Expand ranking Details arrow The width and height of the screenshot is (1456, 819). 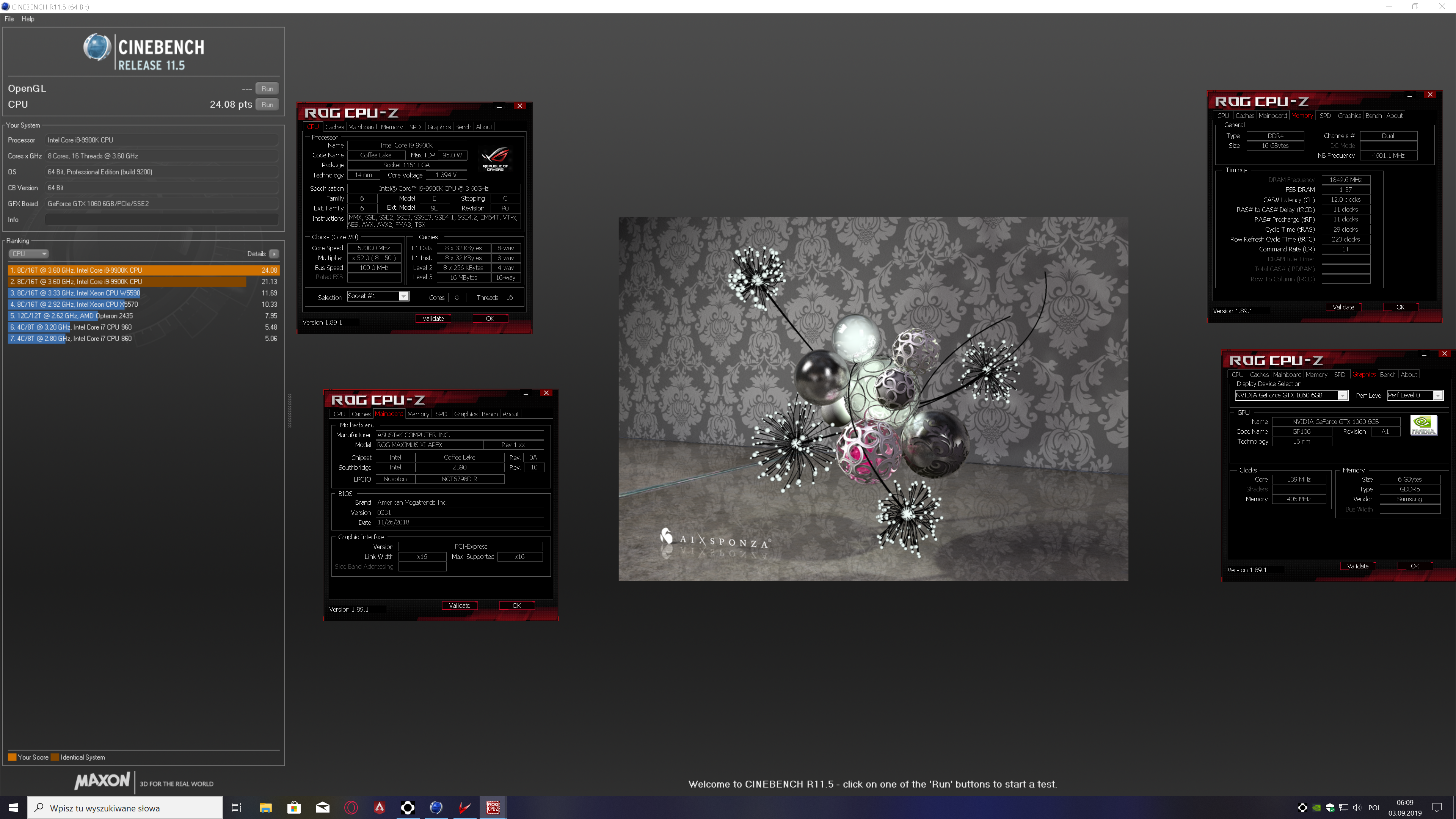(274, 254)
